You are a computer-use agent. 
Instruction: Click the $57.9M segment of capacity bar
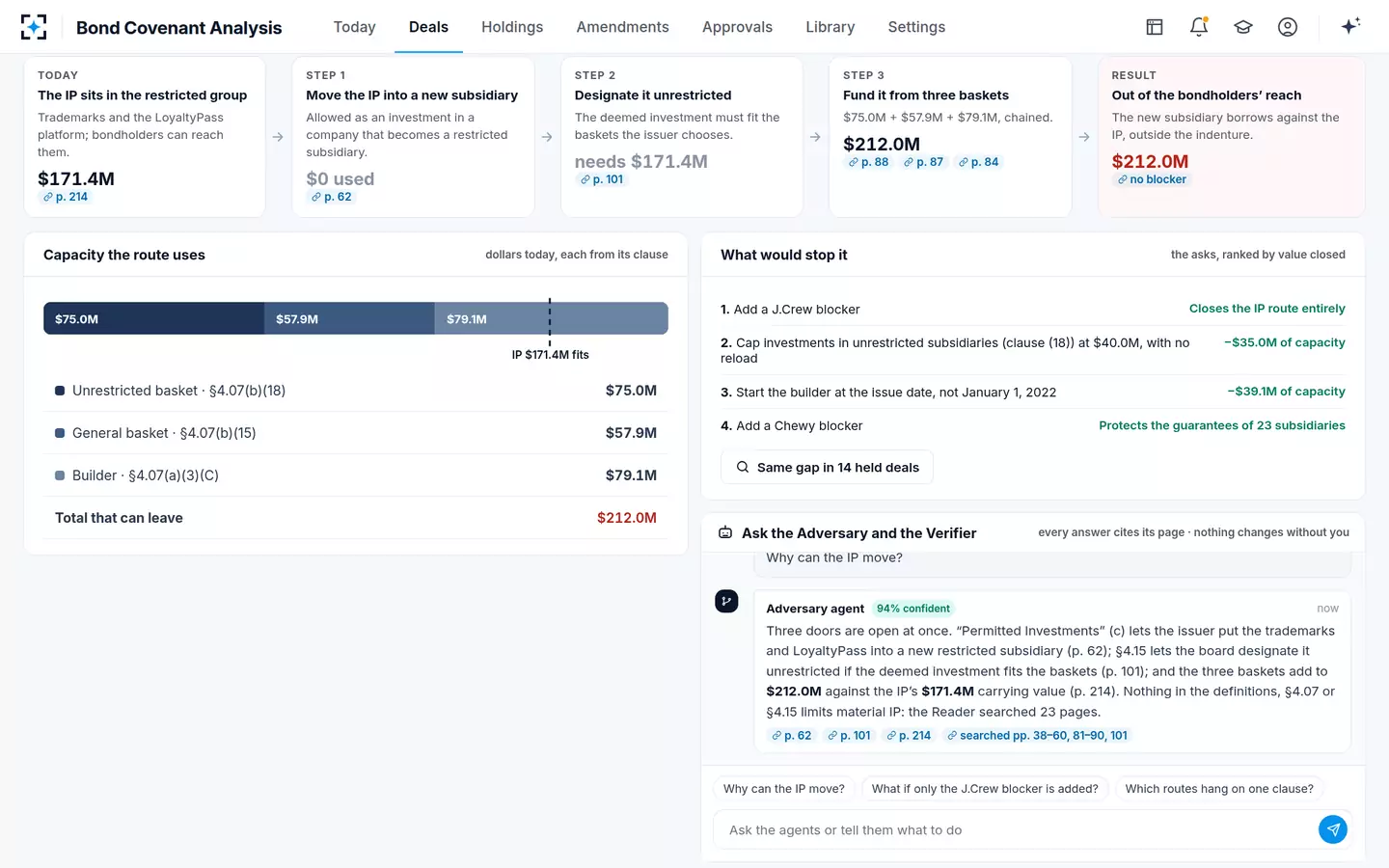(x=349, y=318)
